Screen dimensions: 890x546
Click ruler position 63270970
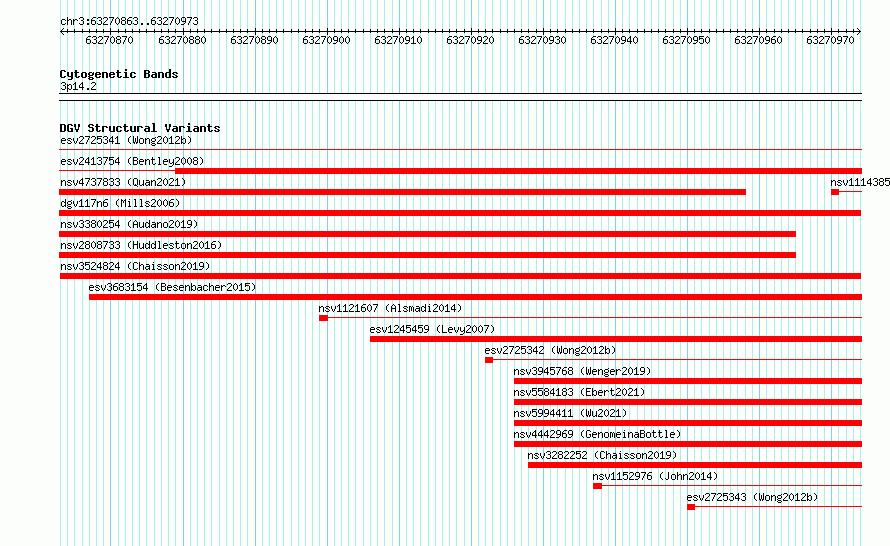tap(830, 40)
